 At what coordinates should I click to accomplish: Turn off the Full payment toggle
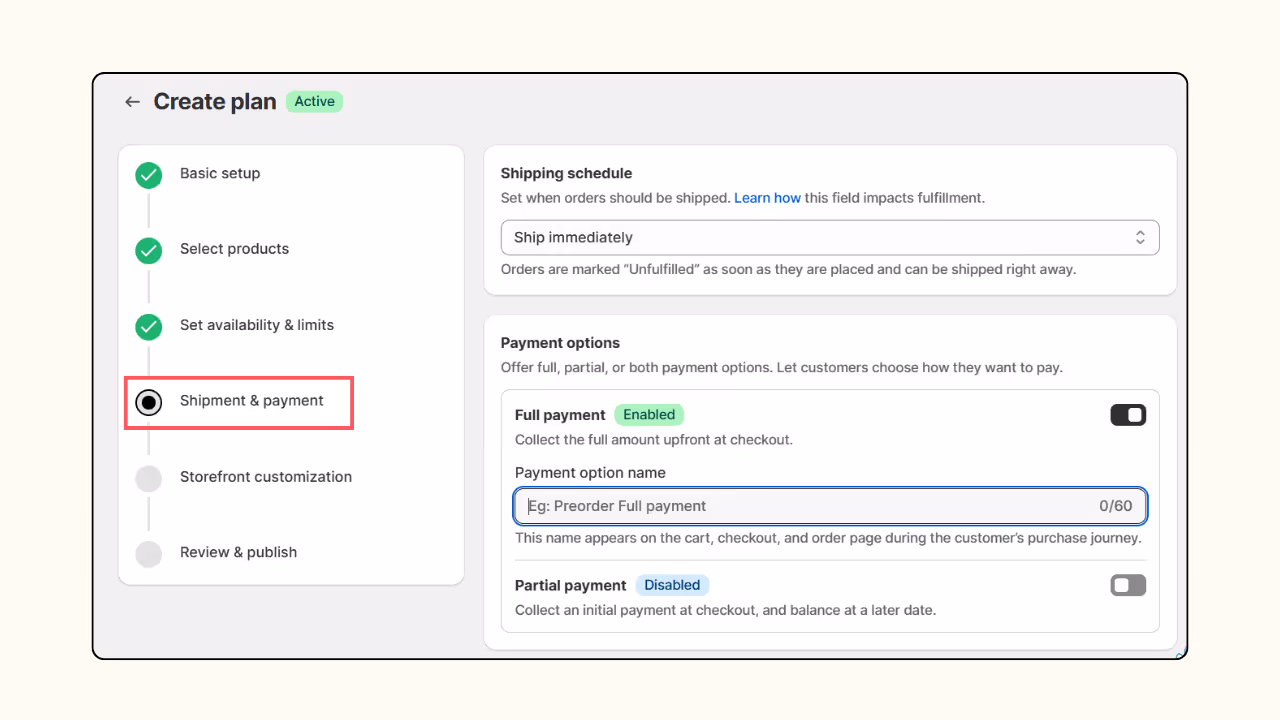1128,415
